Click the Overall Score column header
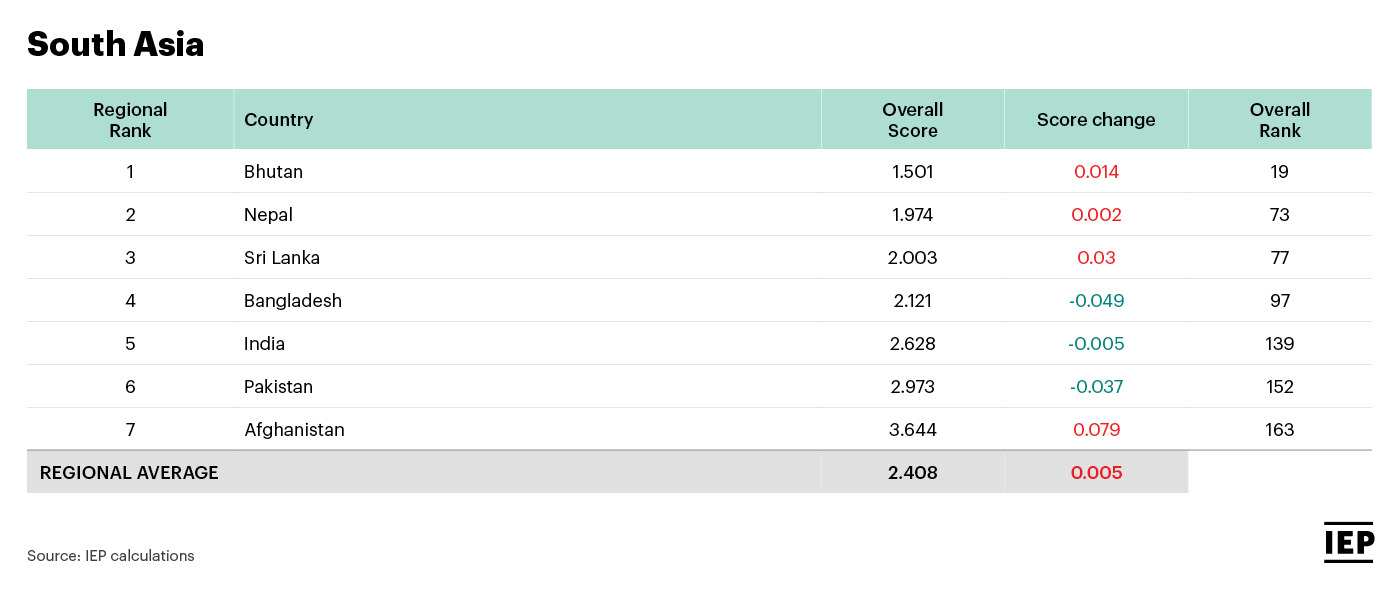The image size is (1400, 590). pyautogui.click(x=912, y=120)
